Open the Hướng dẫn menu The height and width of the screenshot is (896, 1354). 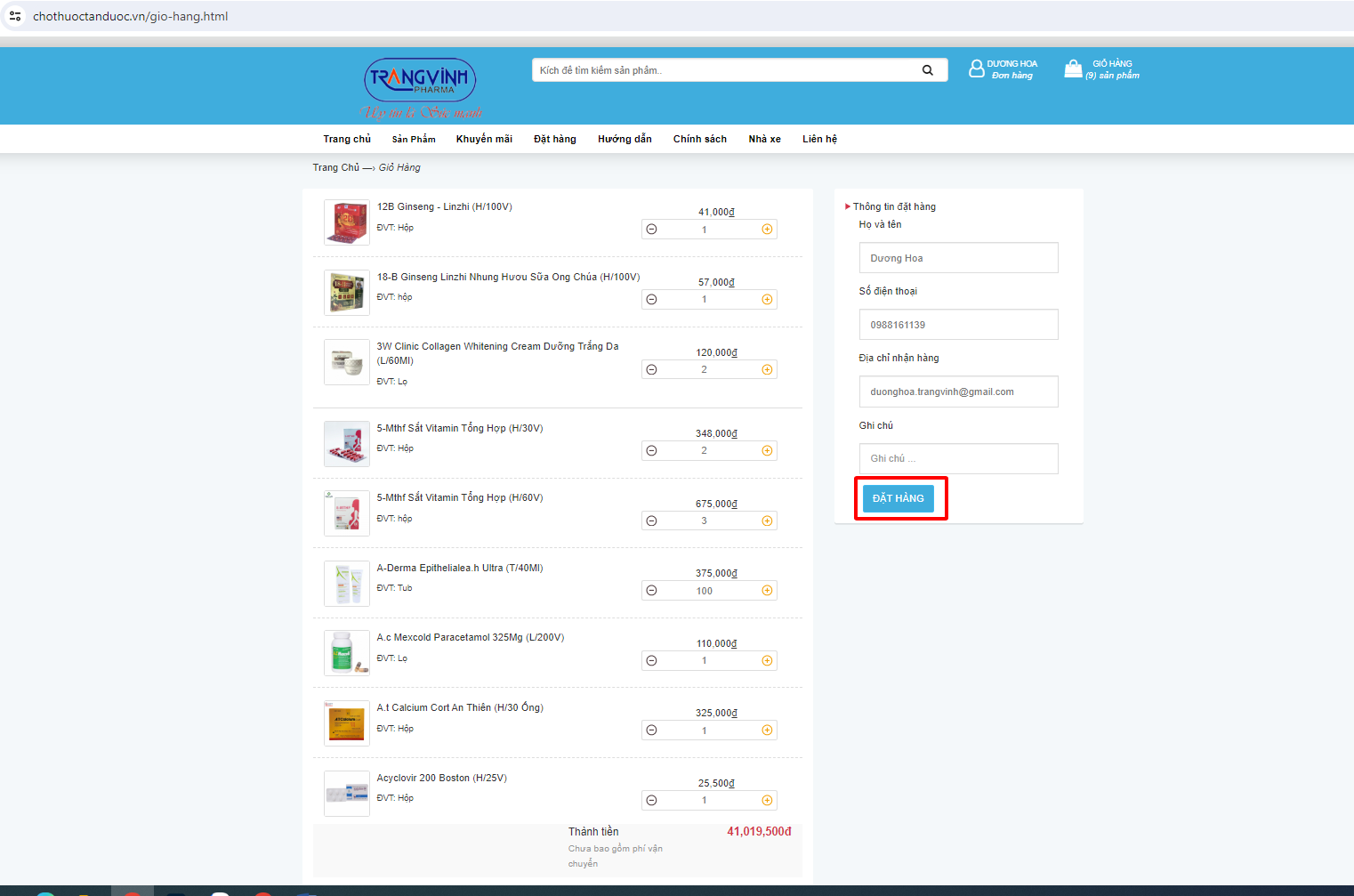pyautogui.click(x=625, y=139)
